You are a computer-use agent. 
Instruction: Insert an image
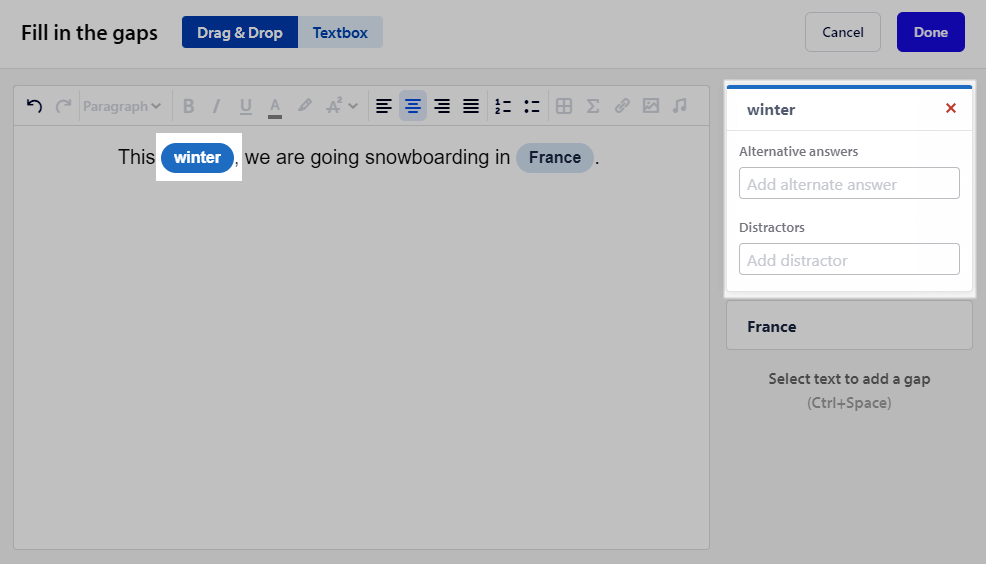pyautogui.click(x=651, y=106)
